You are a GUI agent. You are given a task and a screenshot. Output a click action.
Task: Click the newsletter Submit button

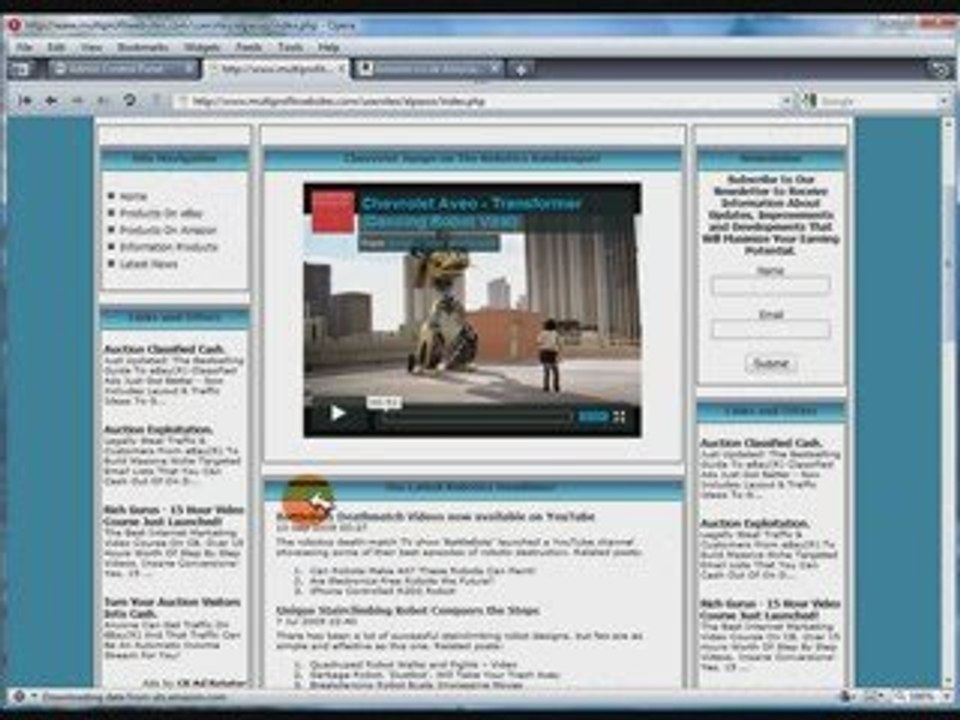coord(770,364)
